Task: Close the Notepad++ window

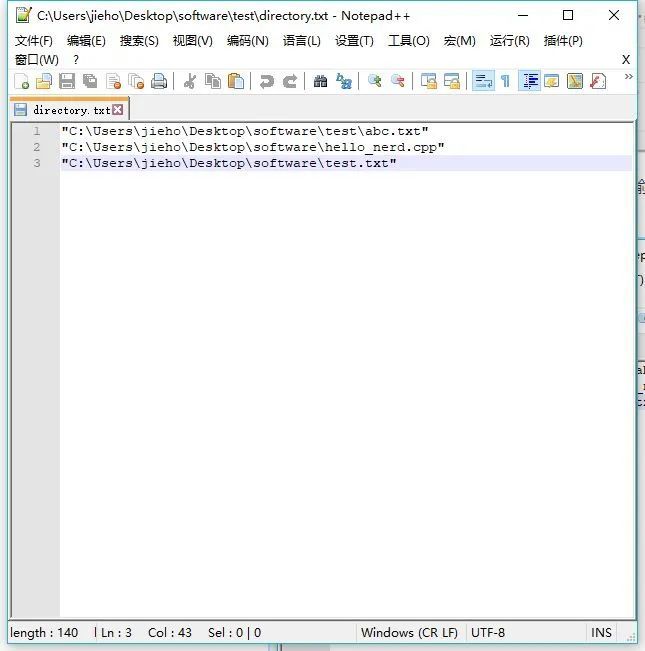Action: pyautogui.click(x=614, y=15)
